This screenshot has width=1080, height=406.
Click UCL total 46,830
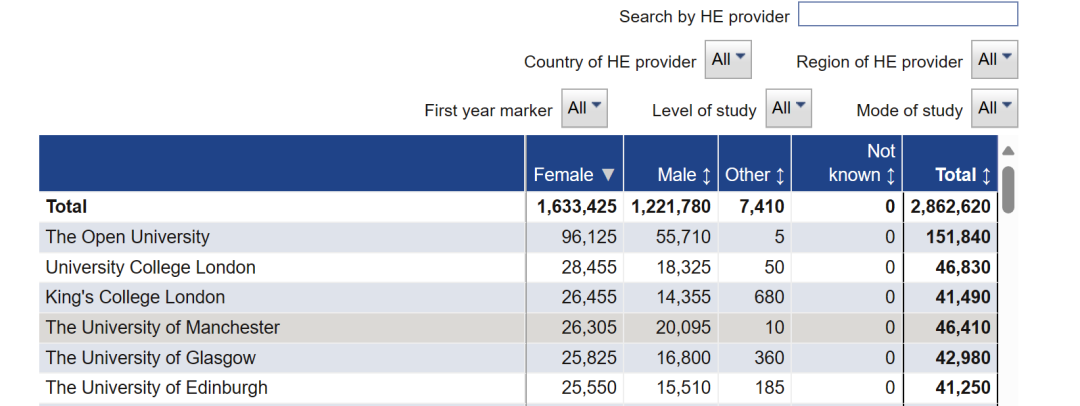pyautogui.click(x=963, y=267)
